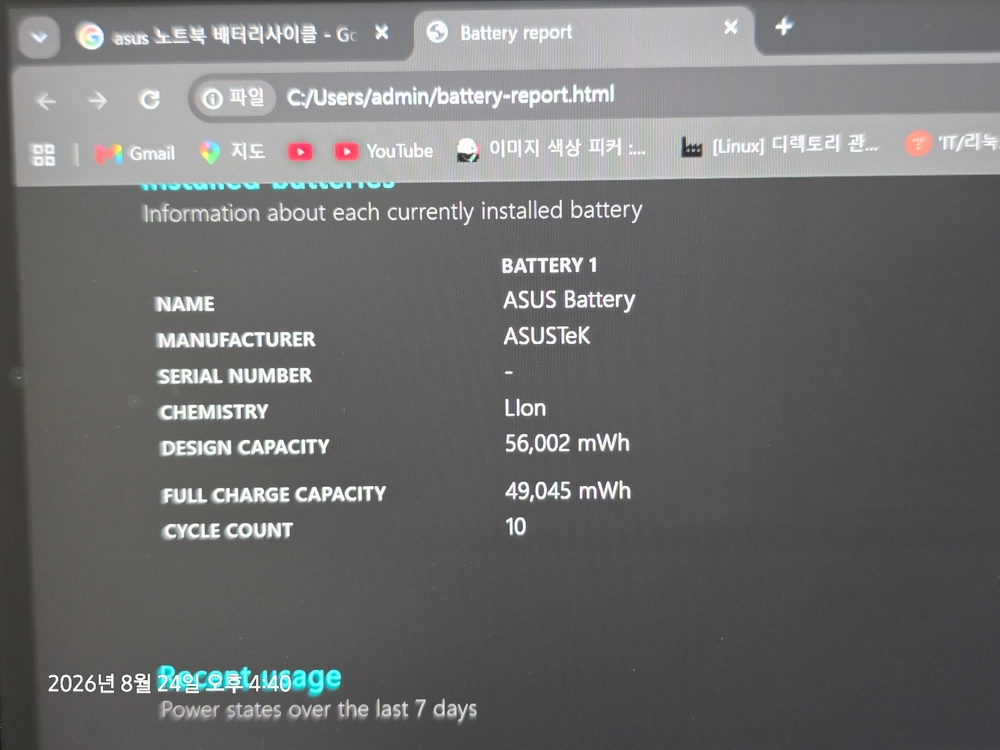Open the [Linux] 디렉토리 bookmark
This screenshot has height=750, width=1000.
(779, 145)
